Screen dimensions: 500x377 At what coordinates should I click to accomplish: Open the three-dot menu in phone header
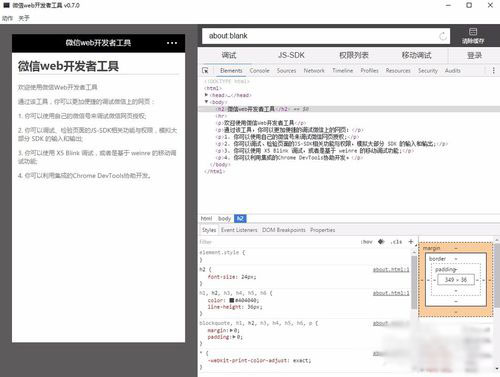pos(172,43)
